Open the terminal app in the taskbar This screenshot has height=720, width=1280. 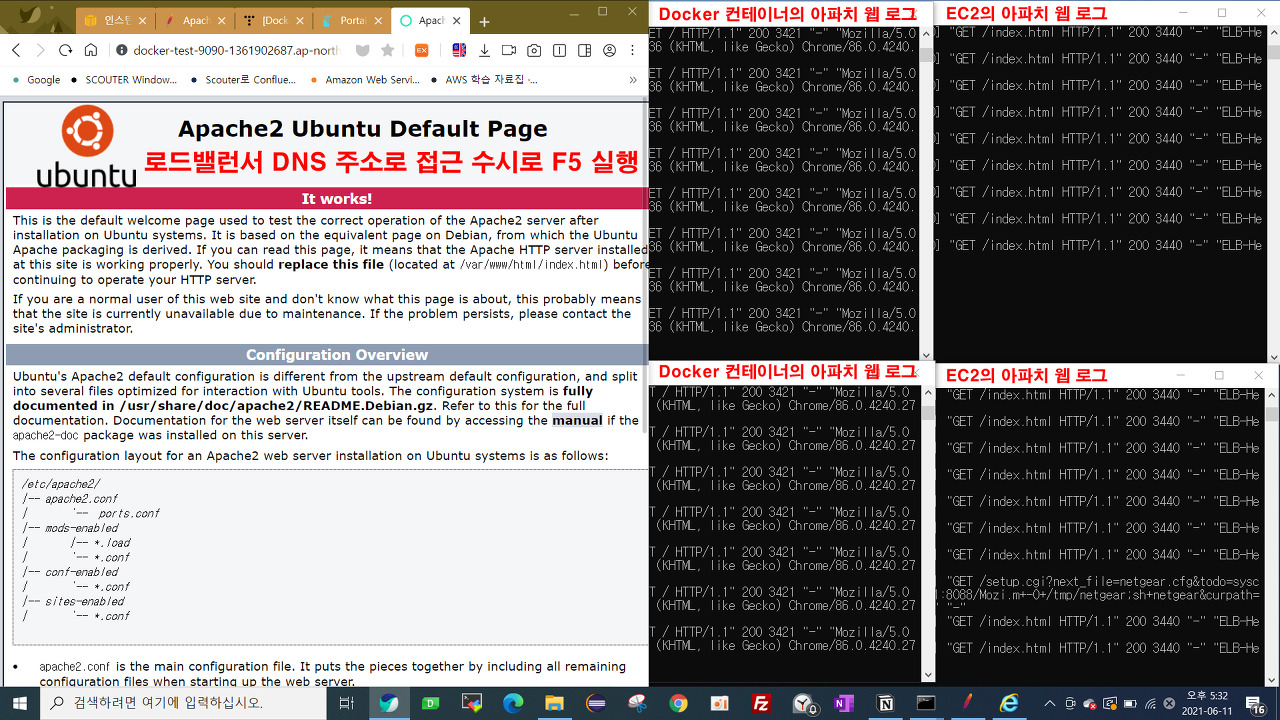tap(926, 703)
